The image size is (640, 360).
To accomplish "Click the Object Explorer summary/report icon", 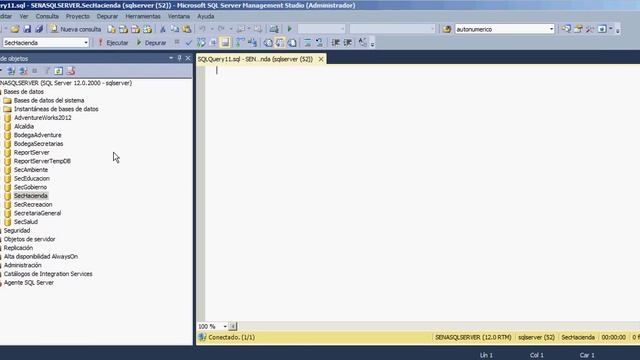I will pos(71,71).
